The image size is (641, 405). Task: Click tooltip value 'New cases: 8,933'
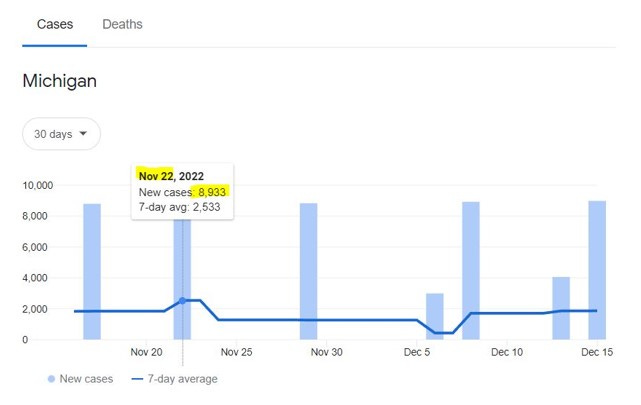click(x=182, y=192)
